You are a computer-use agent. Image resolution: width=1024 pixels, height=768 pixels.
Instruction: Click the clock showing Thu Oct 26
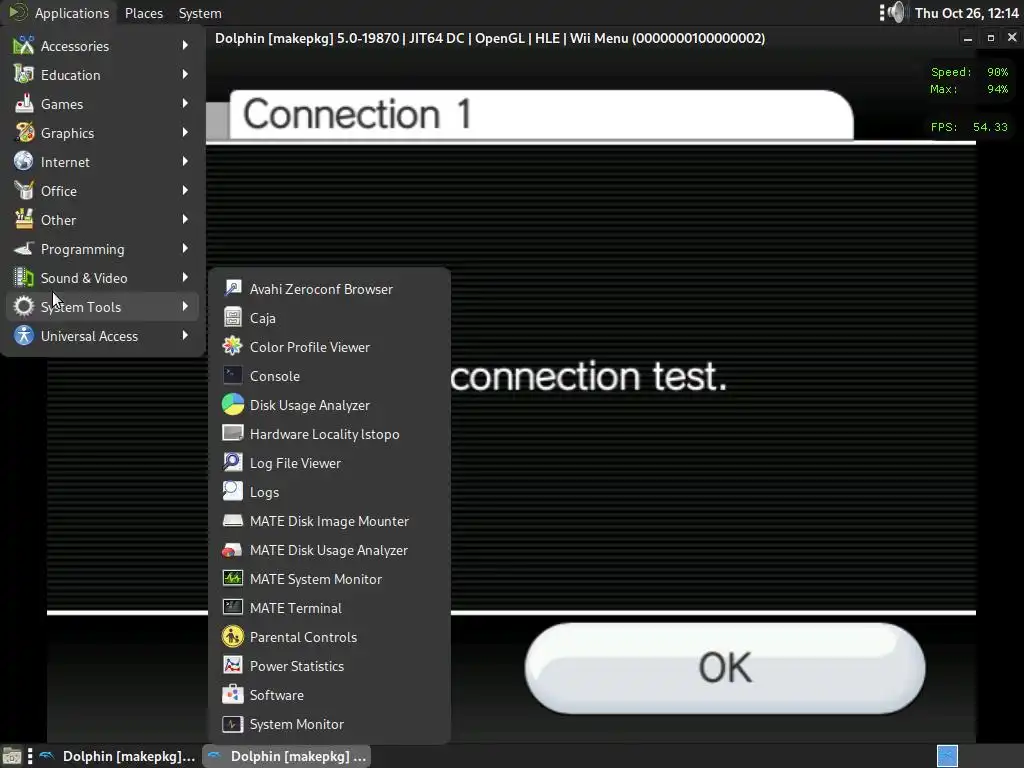pyautogui.click(x=967, y=13)
